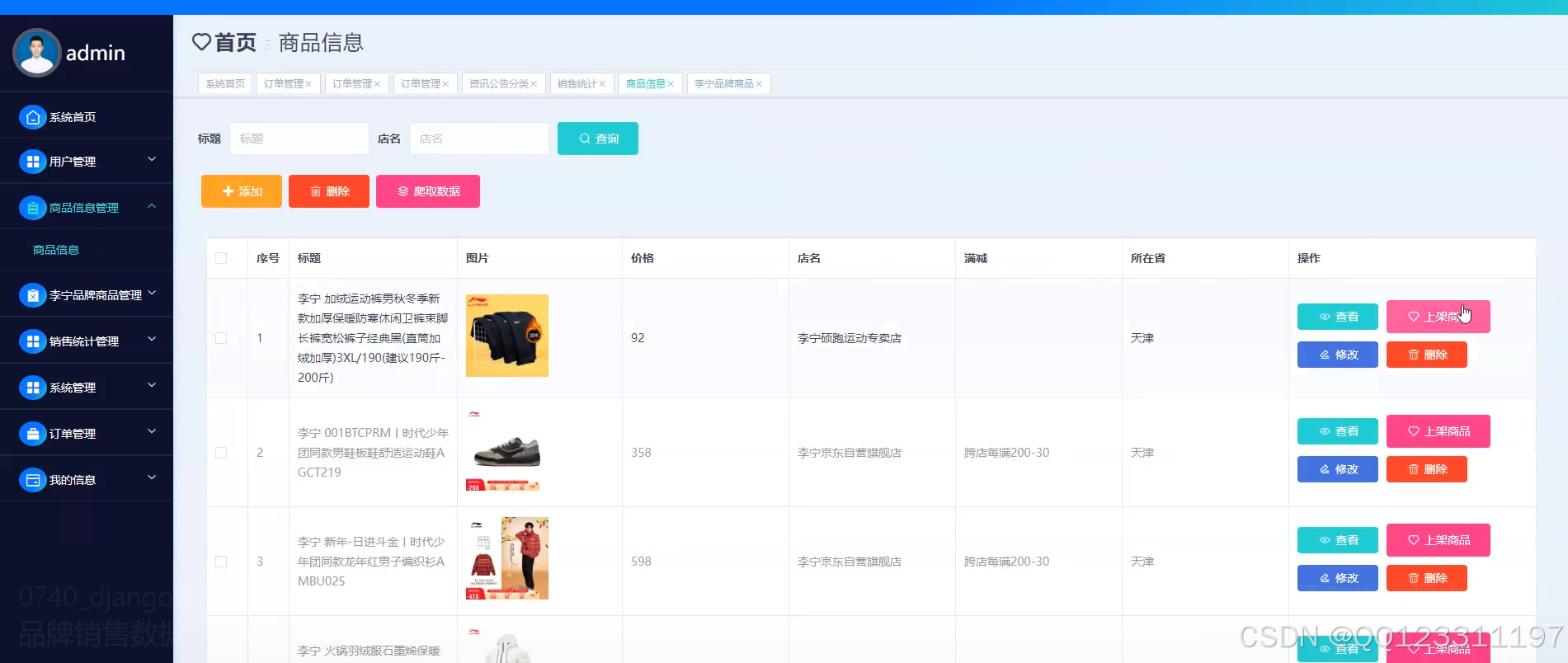Screen dimensions: 1568x663
Task: Check the row 1 checkbox
Action: [x=221, y=338]
